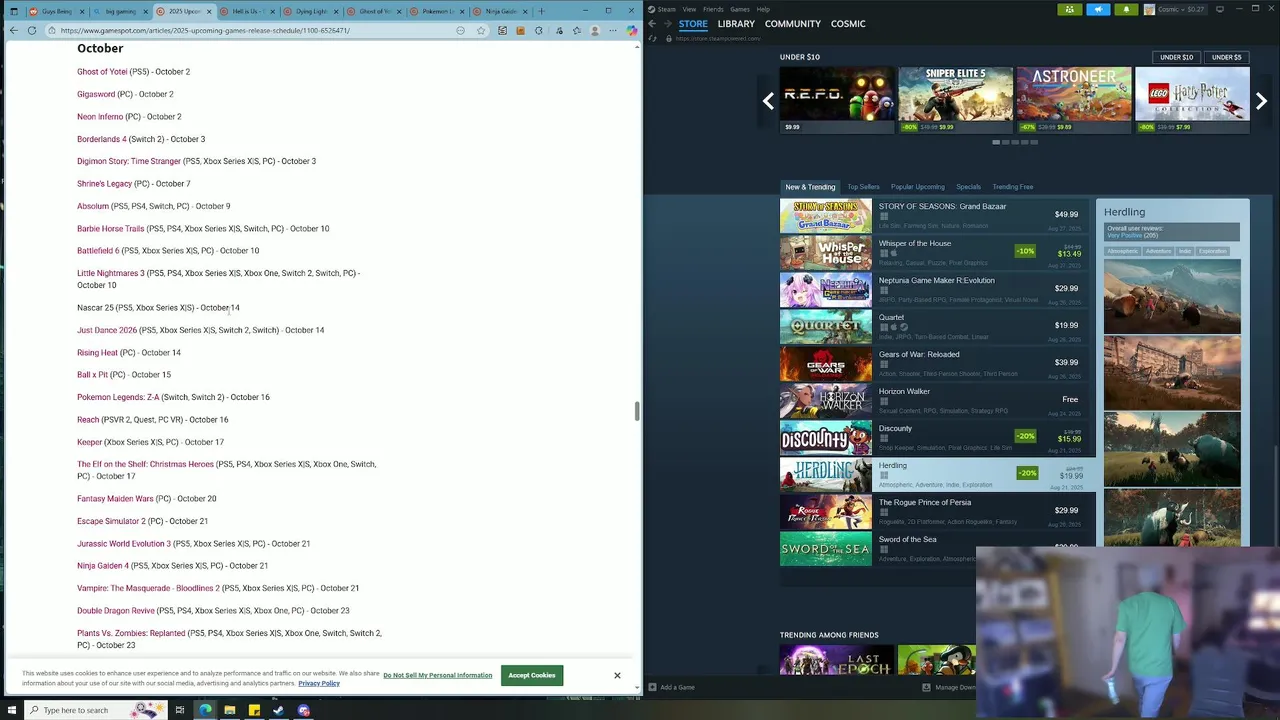Open the View menu in Steam
The image size is (1280, 720).
[x=689, y=9]
